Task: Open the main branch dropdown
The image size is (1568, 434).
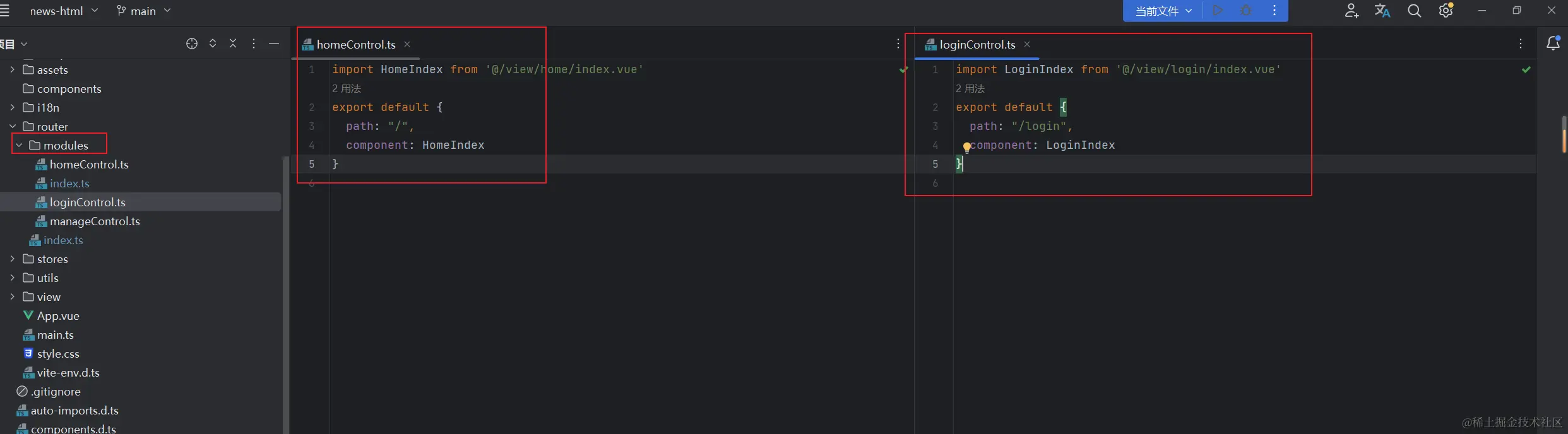Action: pos(144,11)
